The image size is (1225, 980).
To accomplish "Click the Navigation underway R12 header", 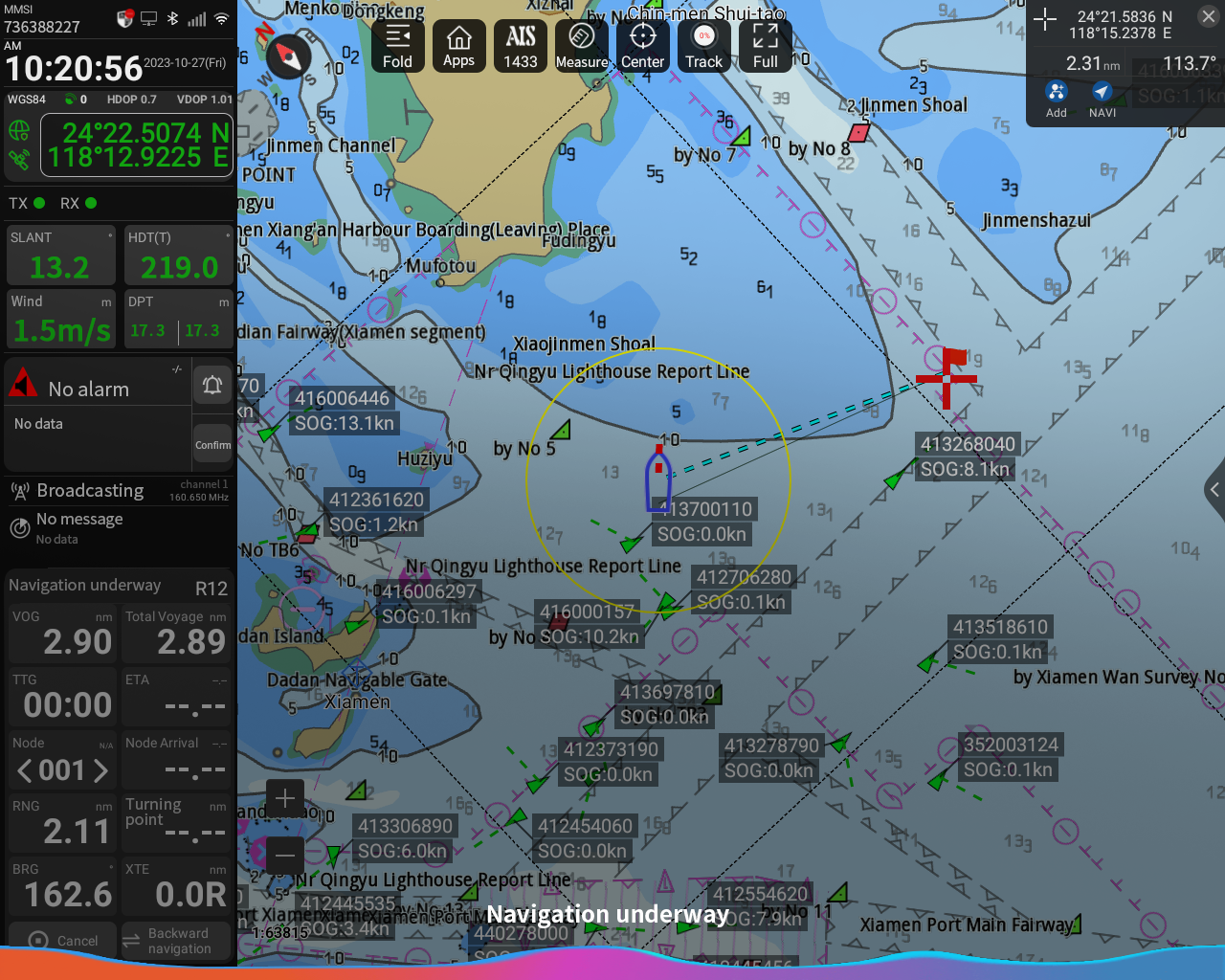I will [x=118, y=586].
